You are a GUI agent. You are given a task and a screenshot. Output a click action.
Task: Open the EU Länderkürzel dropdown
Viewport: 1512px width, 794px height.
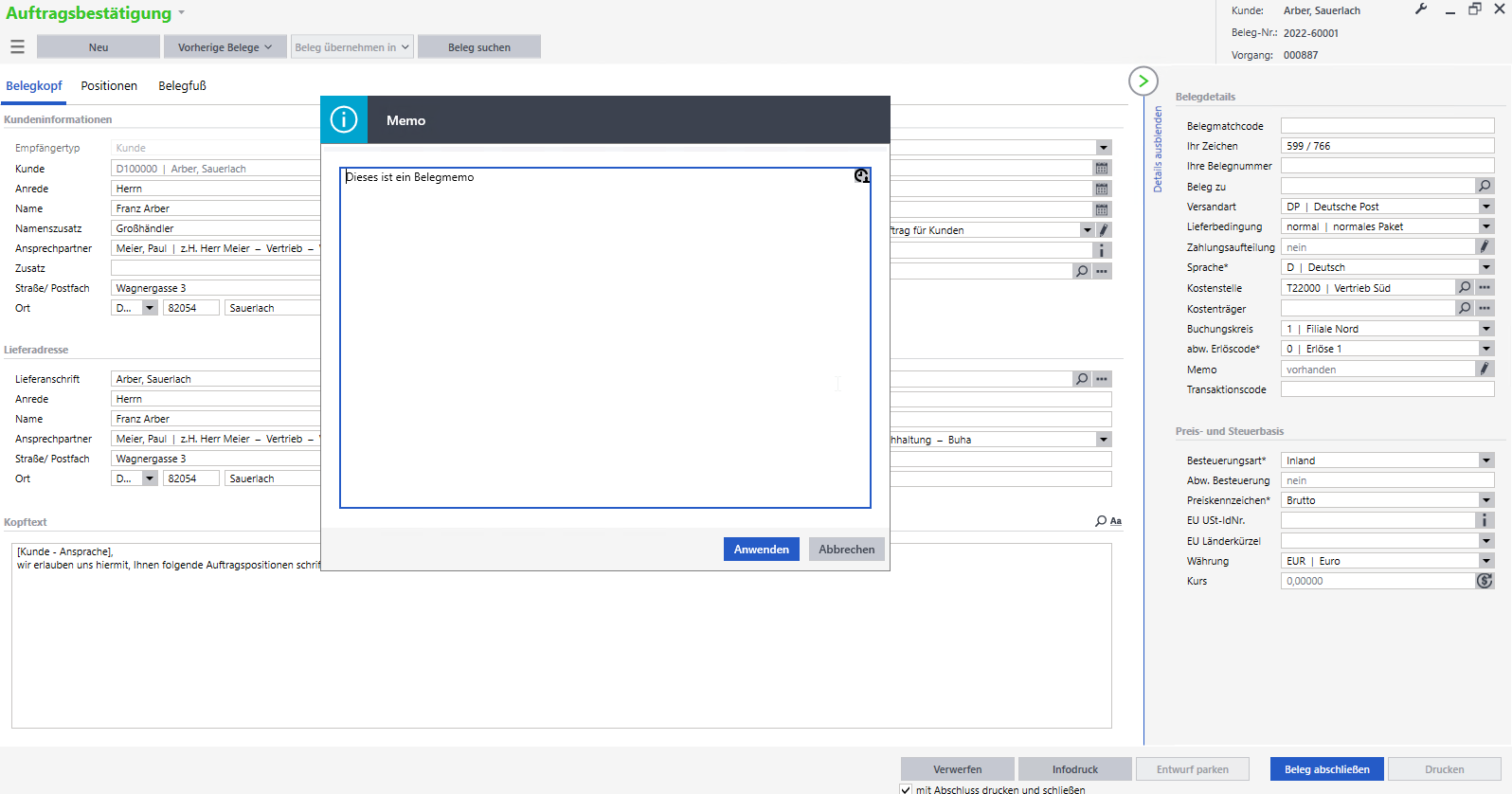(x=1485, y=541)
